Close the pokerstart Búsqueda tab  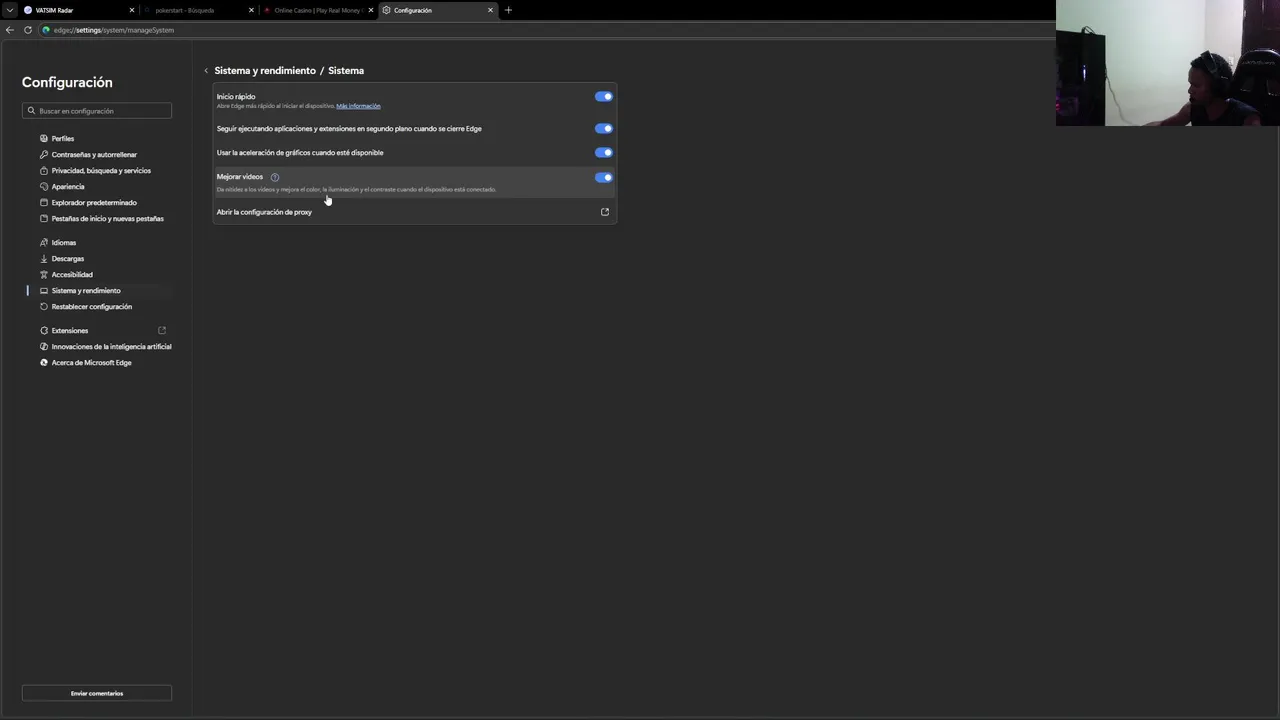point(251,10)
